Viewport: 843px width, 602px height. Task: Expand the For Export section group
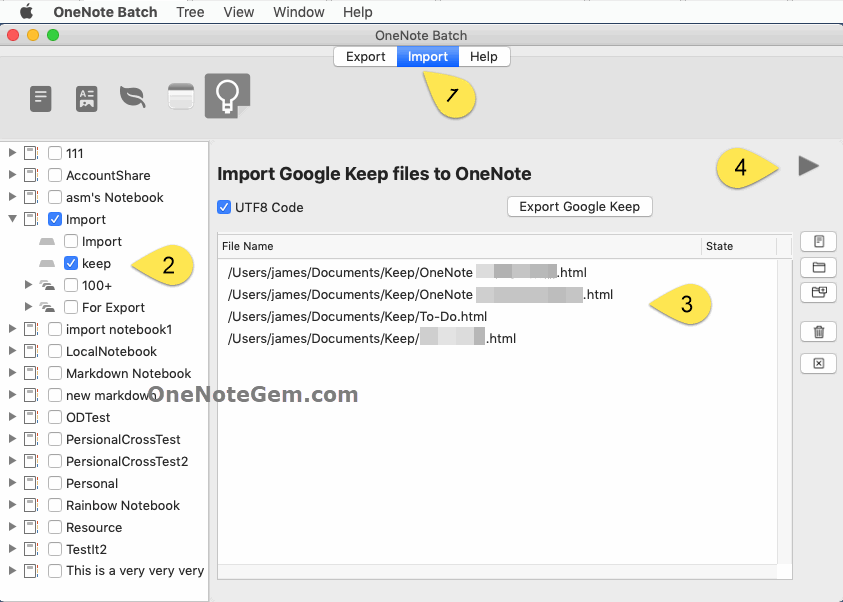[x=28, y=307]
